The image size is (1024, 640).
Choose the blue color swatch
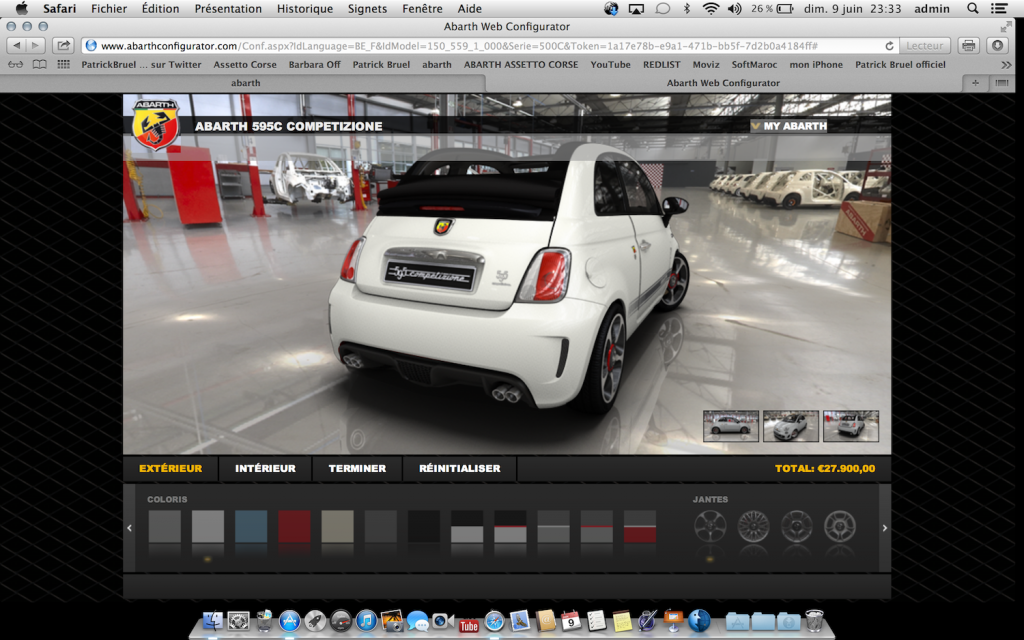tap(251, 526)
